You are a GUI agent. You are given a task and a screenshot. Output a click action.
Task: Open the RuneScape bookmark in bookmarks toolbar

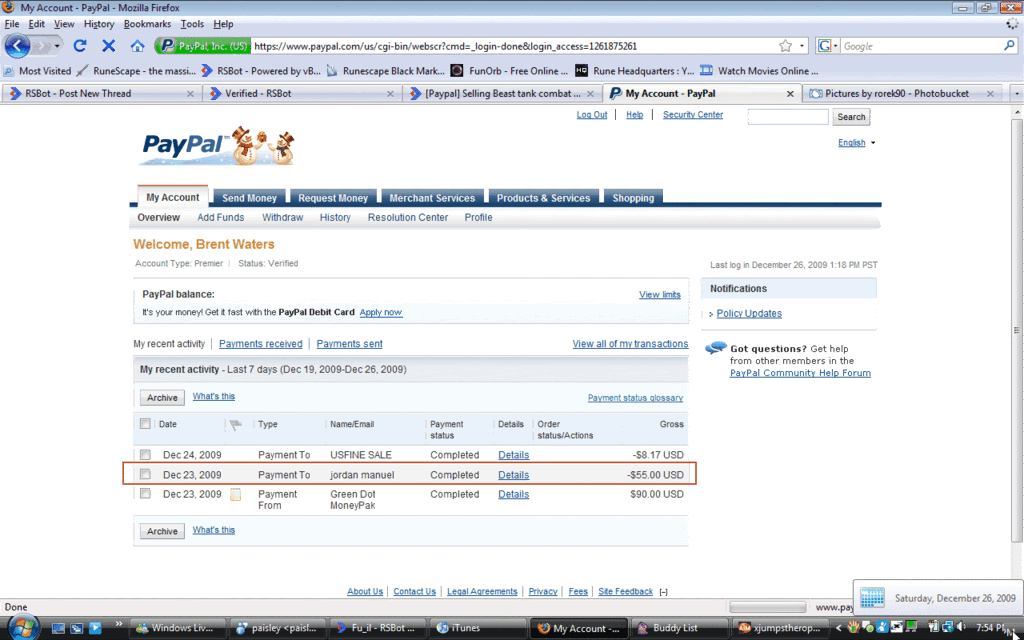[136, 71]
